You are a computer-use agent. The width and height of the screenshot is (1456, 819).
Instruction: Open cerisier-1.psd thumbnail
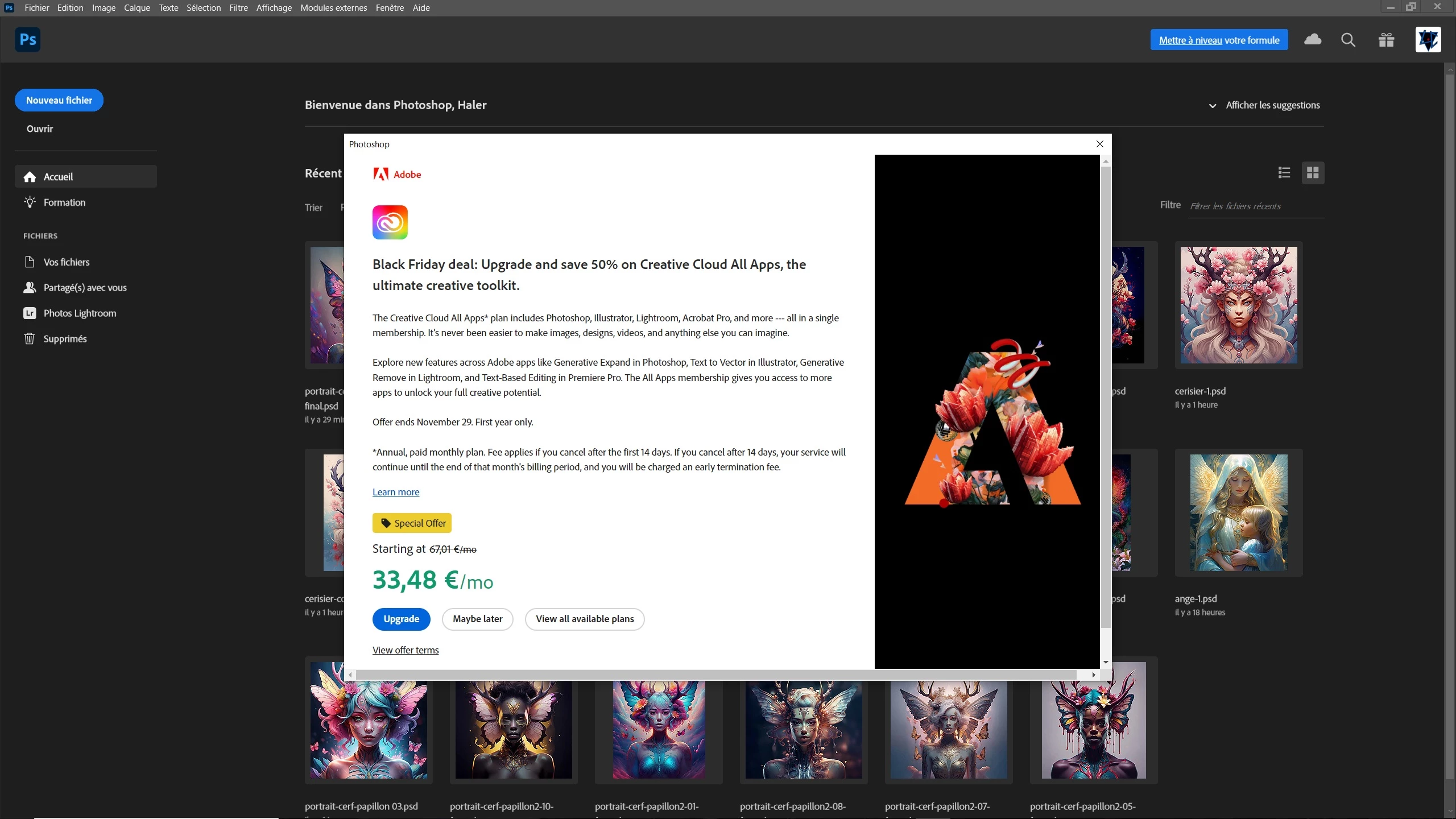coord(1238,305)
